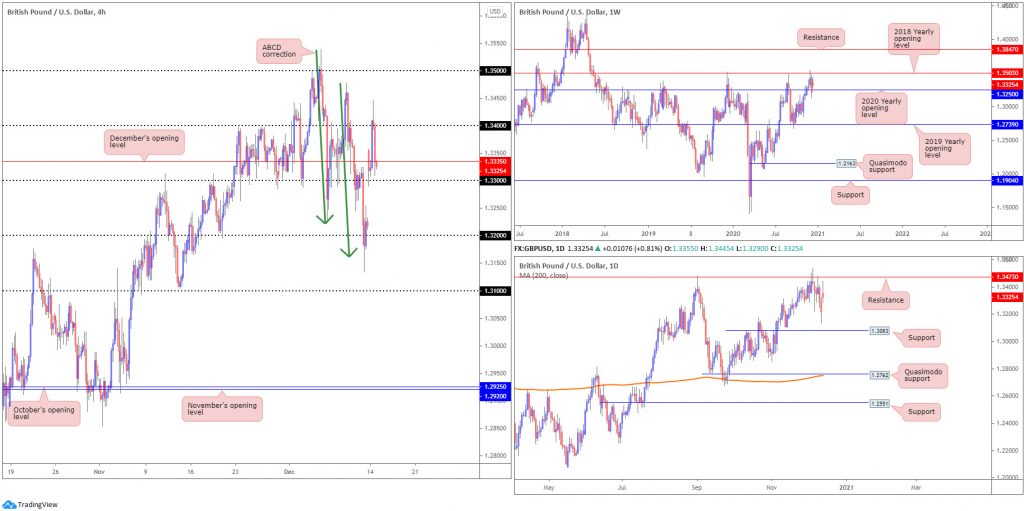Click the 1.2551 support line price tag
This screenshot has height=511, width=1024.
[x=878, y=403]
